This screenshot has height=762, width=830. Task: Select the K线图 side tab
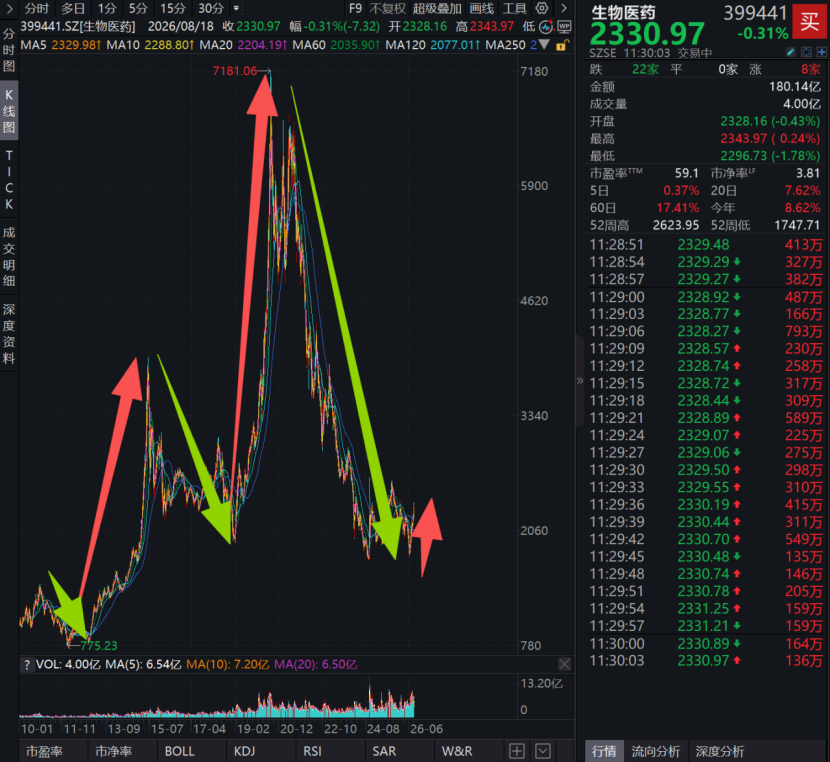(9, 111)
